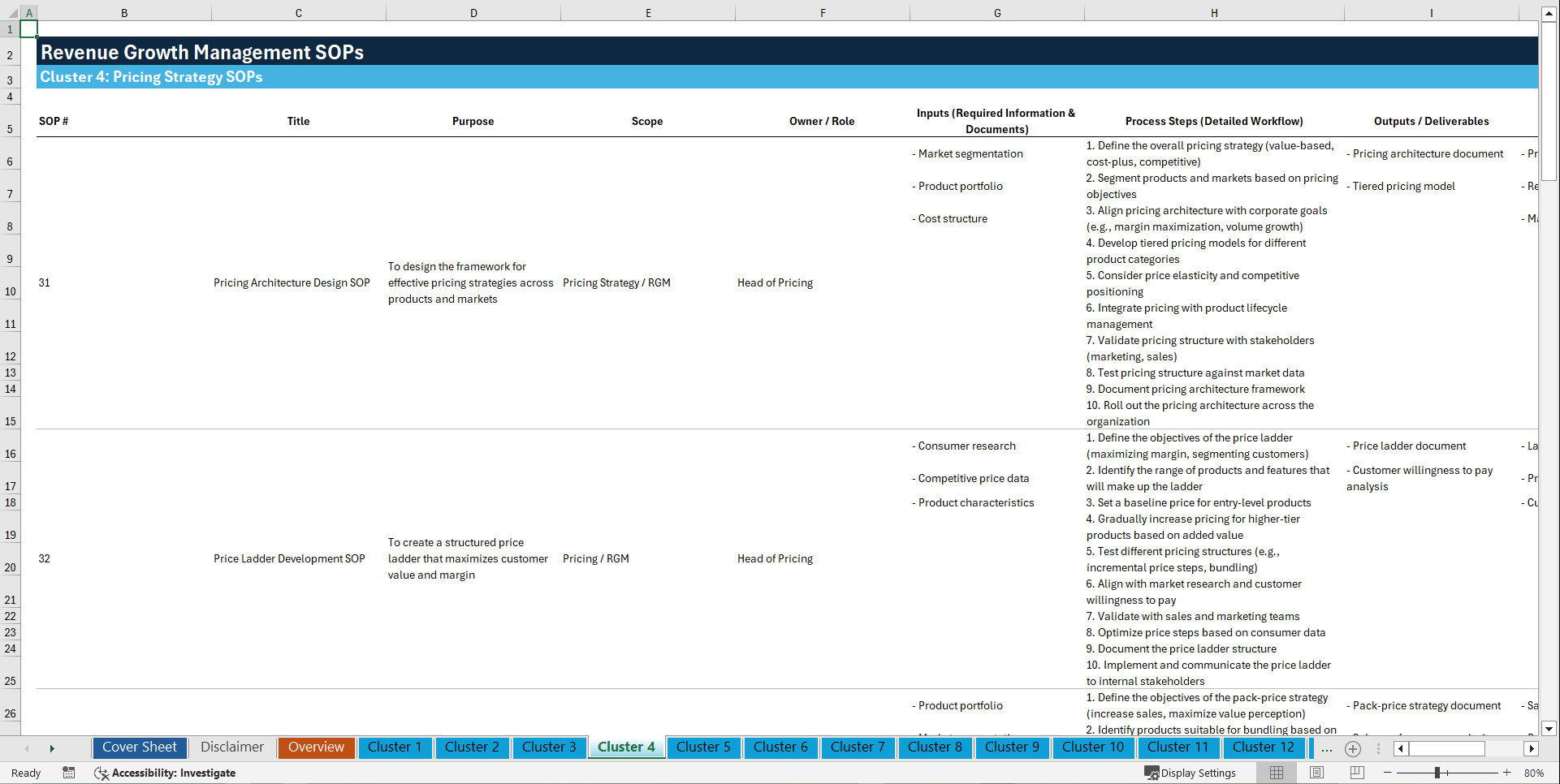This screenshot has height=784, width=1560.
Task: Switch to Normal view using its icon
Action: [x=1277, y=773]
